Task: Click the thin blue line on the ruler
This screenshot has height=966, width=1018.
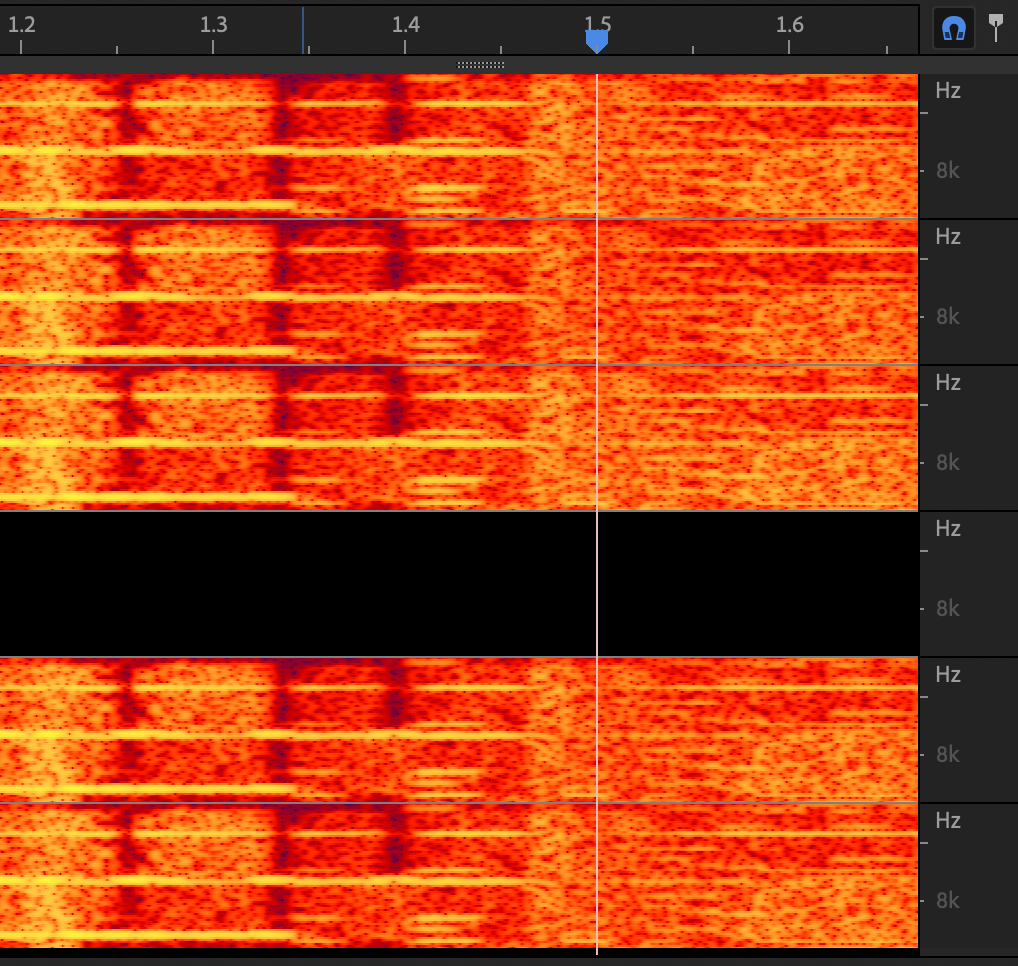Action: 303,28
